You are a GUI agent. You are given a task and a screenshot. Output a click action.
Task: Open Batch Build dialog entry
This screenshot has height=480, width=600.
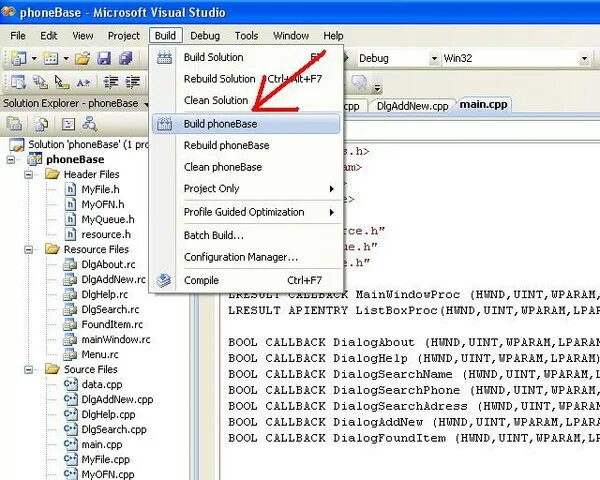point(246,235)
